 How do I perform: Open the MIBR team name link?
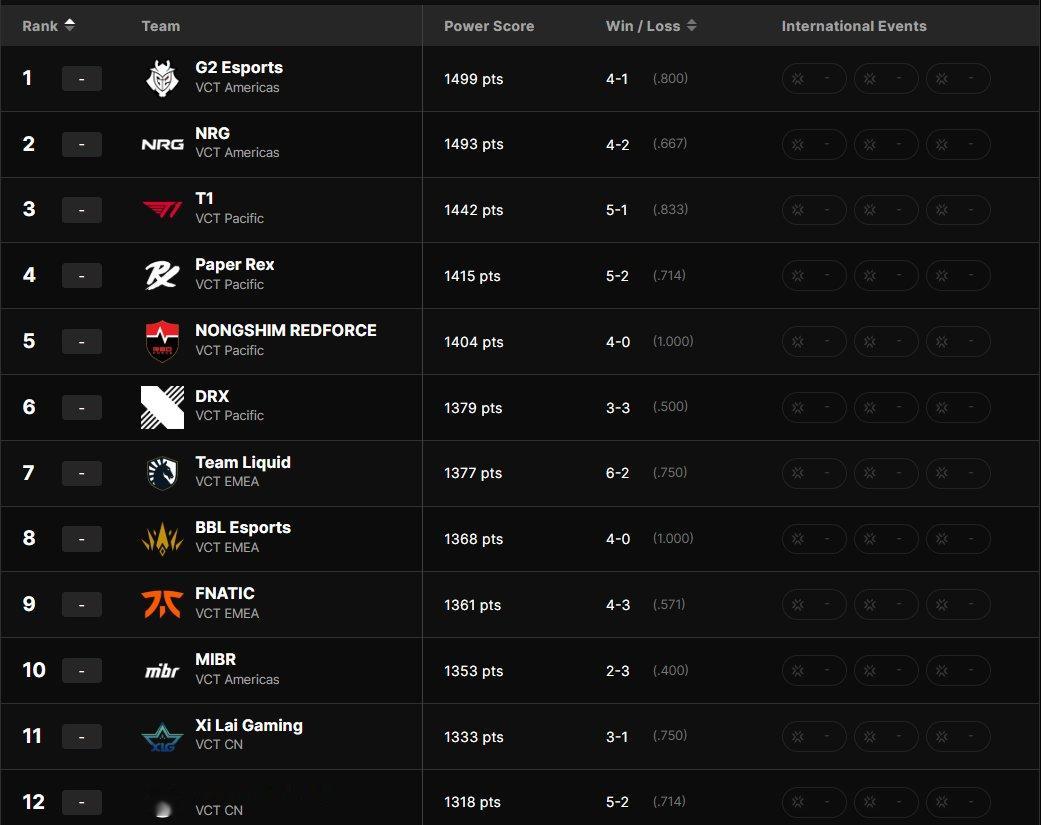pyautogui.click(x=216, y=660)
